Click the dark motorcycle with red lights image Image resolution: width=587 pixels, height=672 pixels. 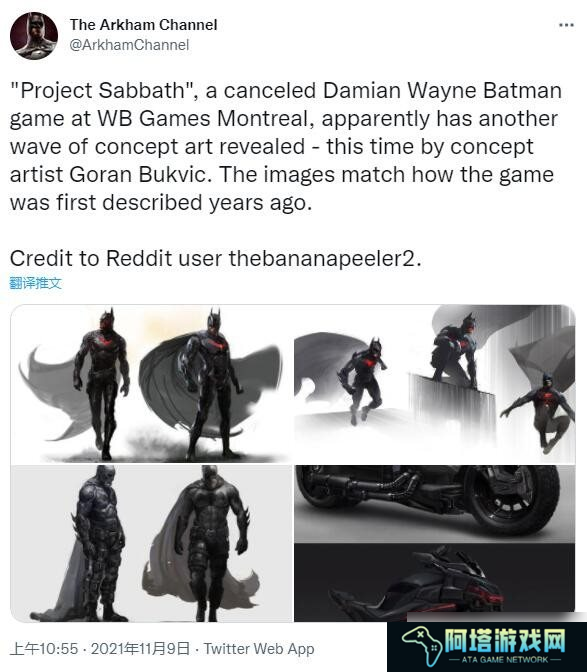434,582
